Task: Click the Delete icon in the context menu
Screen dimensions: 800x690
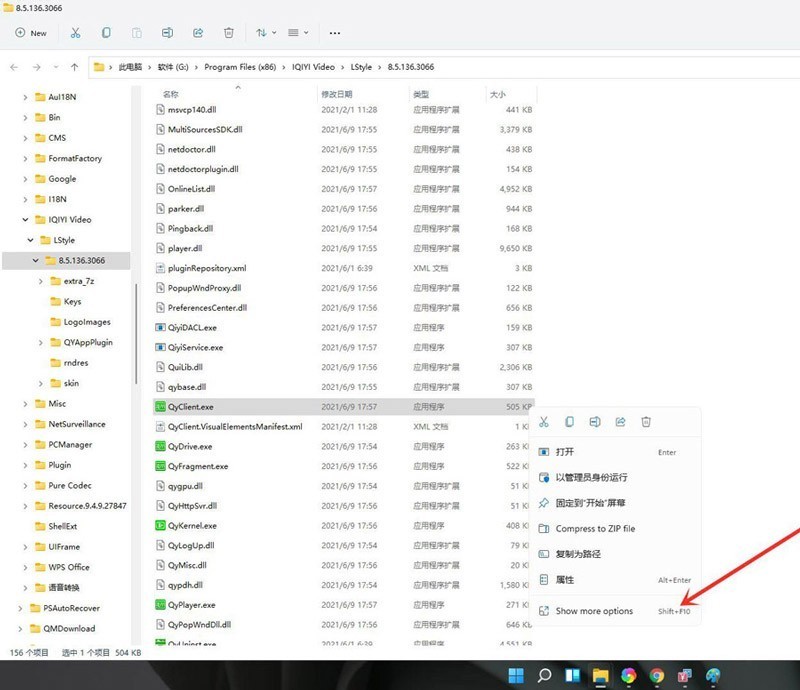Action: coord(646,422)
